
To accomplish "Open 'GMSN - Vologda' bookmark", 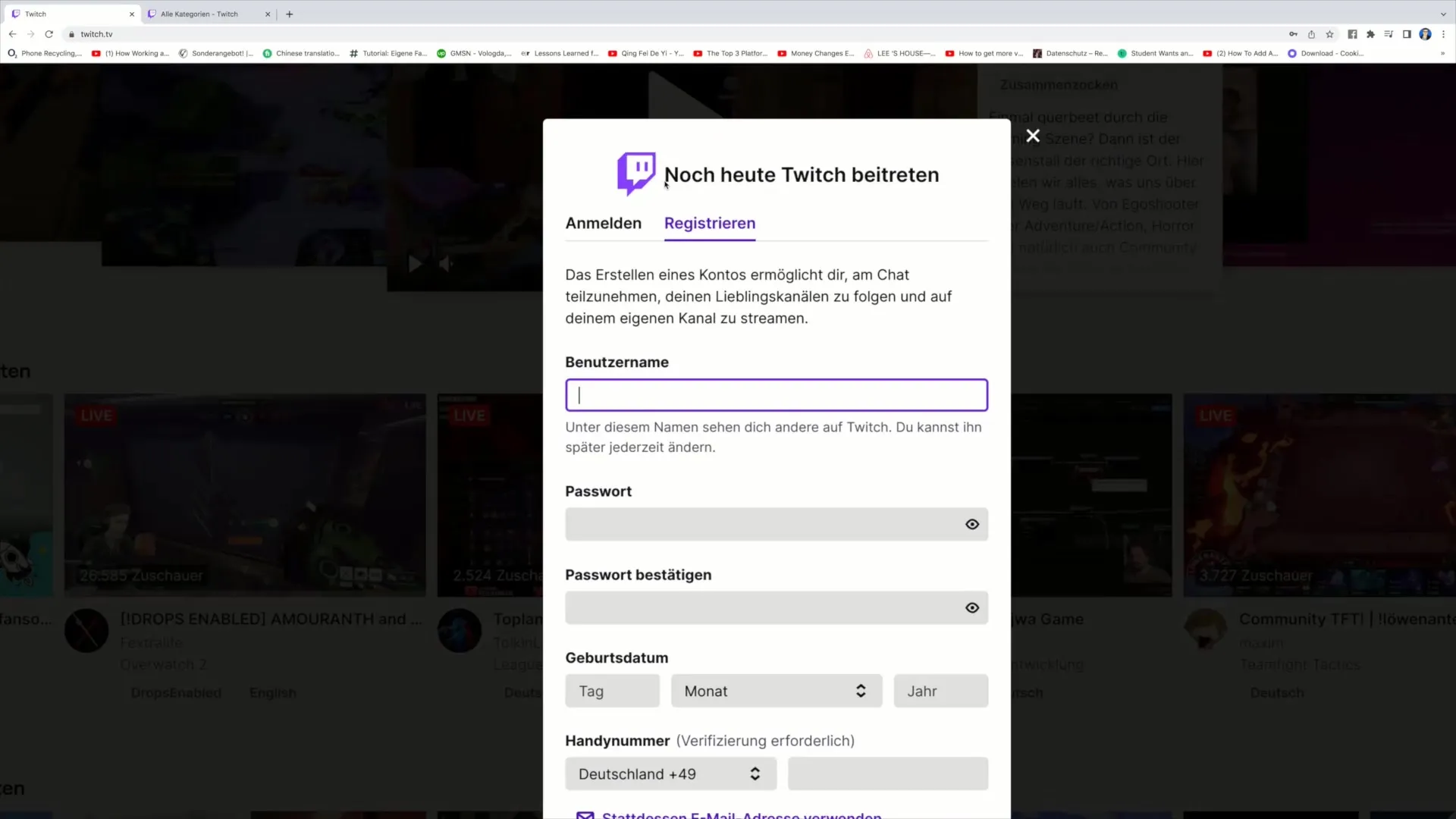I will (474, 54).
